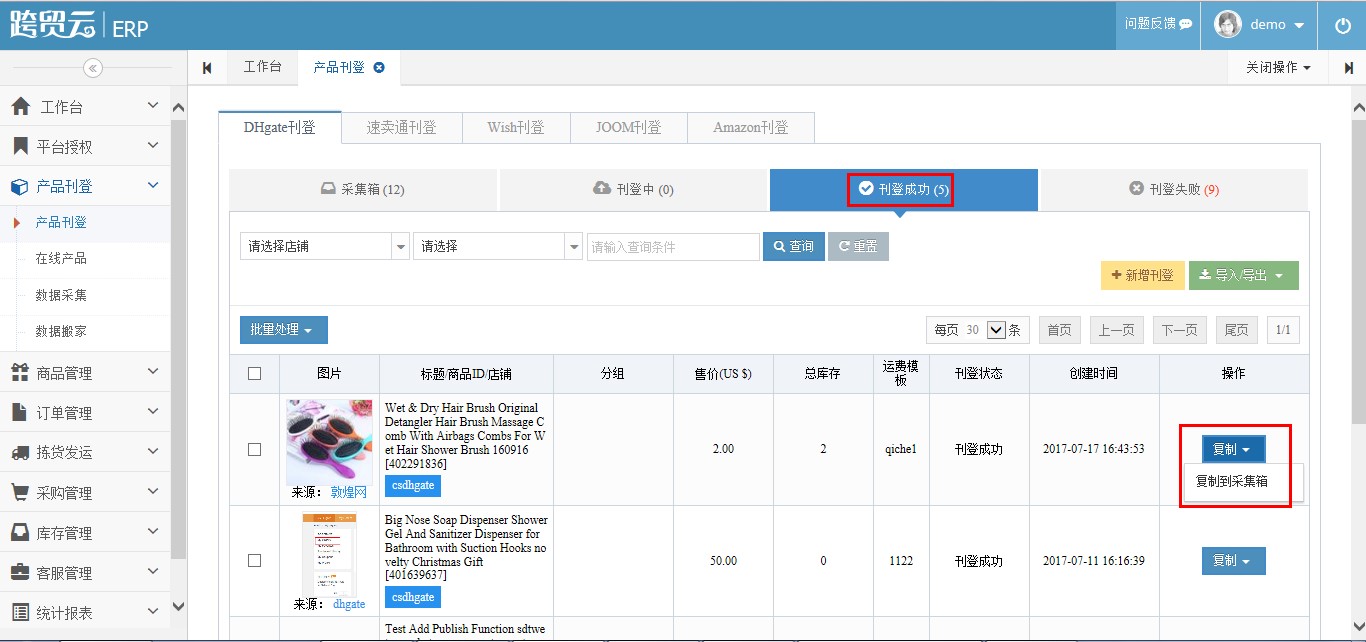Open the 请选择店铺 shop dropdown

[x=325, y=246]
